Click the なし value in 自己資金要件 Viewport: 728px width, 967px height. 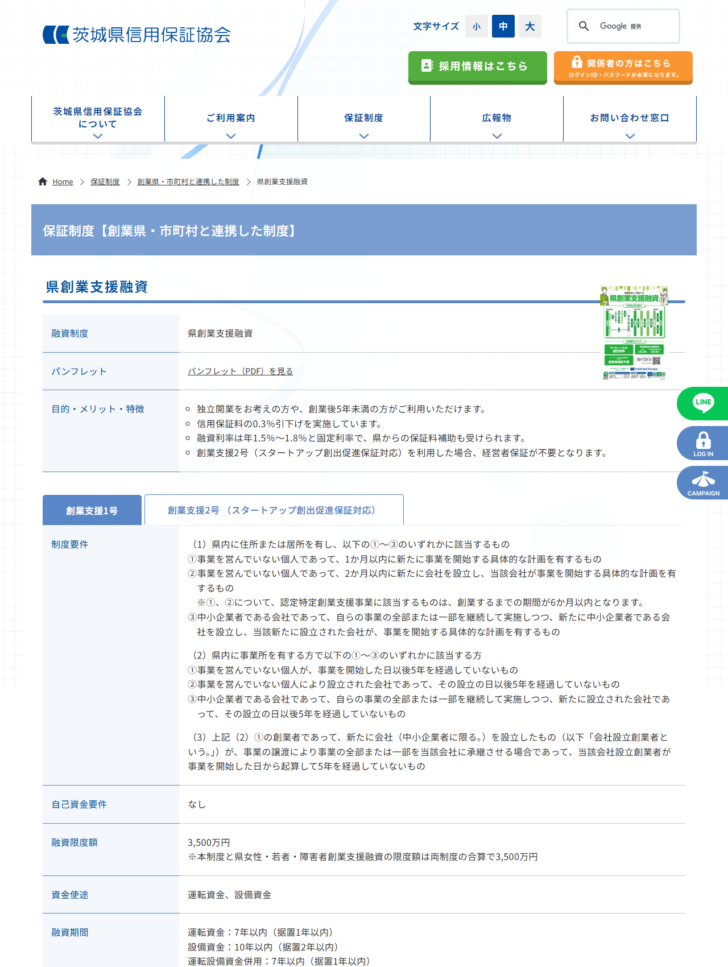click(197, 804)
